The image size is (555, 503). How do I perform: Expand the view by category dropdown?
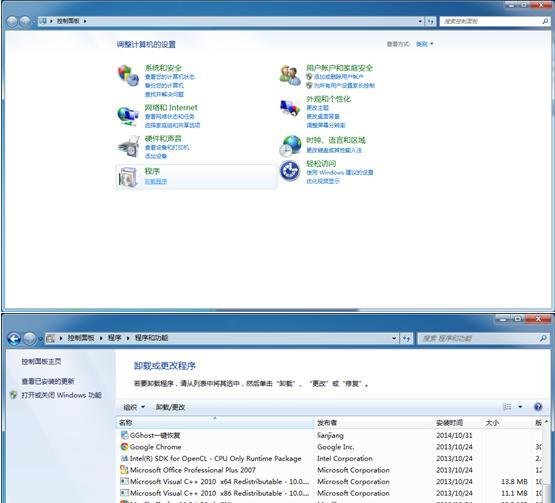pos(424,44)
